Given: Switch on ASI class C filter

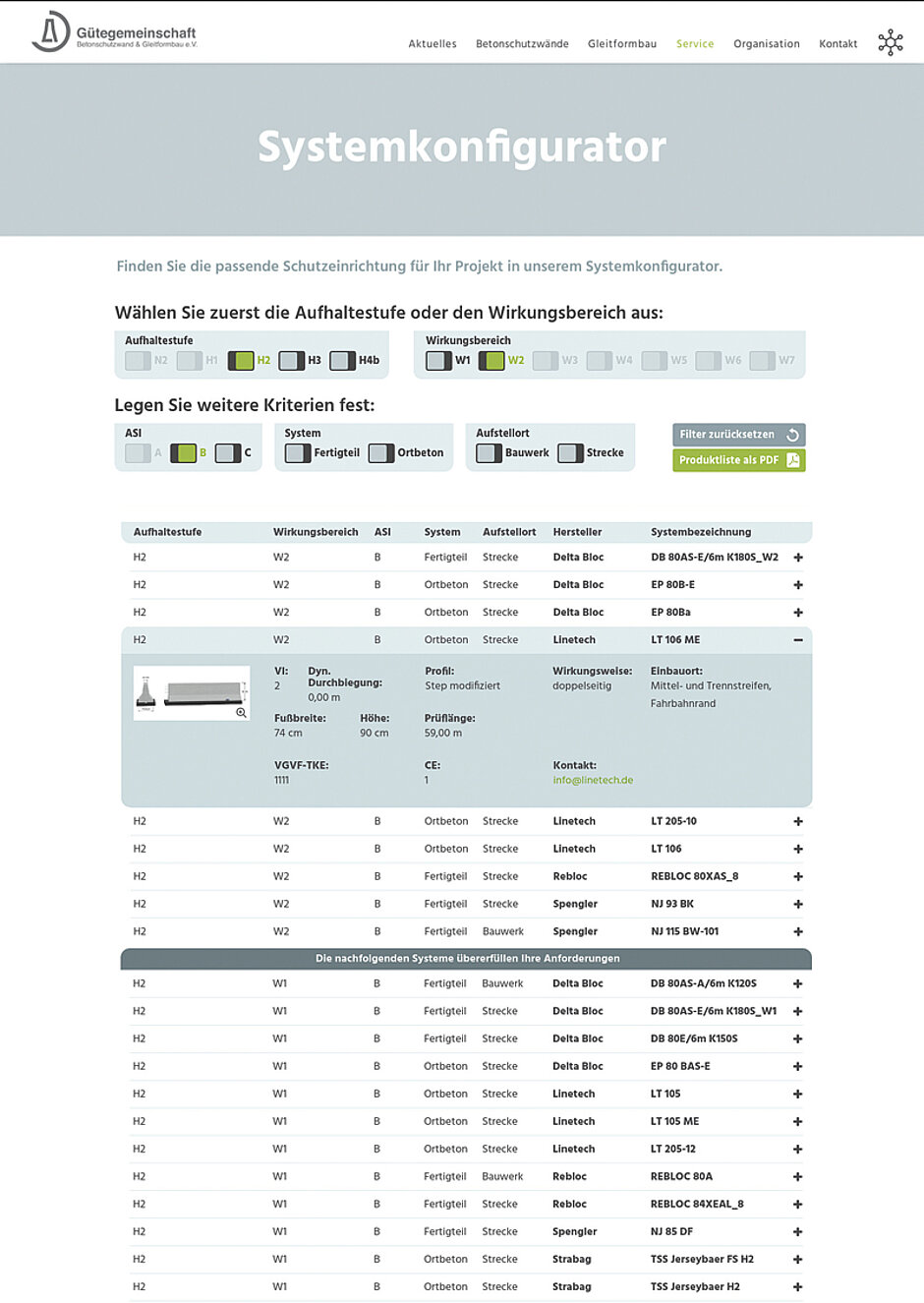Looking at the screenshot, I should pyautogui.click(x=227, y=453).
